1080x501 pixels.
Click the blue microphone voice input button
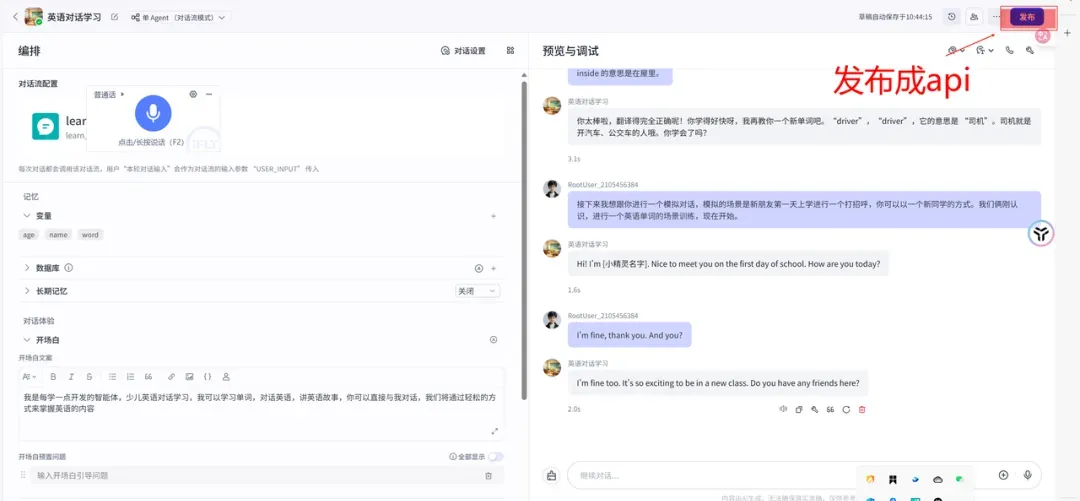click(152, 114)
